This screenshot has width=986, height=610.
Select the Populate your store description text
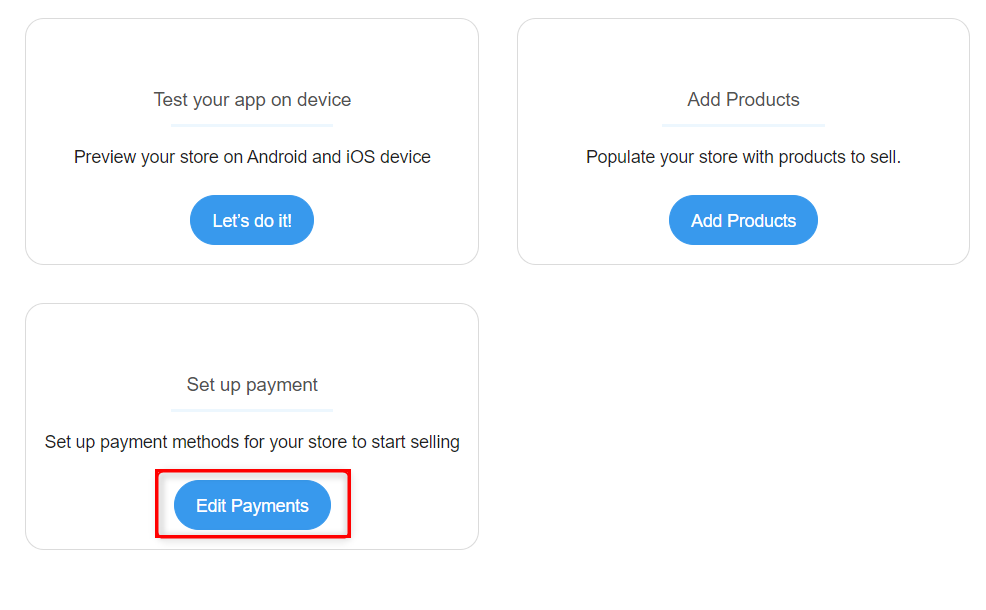tap(742, 156)
